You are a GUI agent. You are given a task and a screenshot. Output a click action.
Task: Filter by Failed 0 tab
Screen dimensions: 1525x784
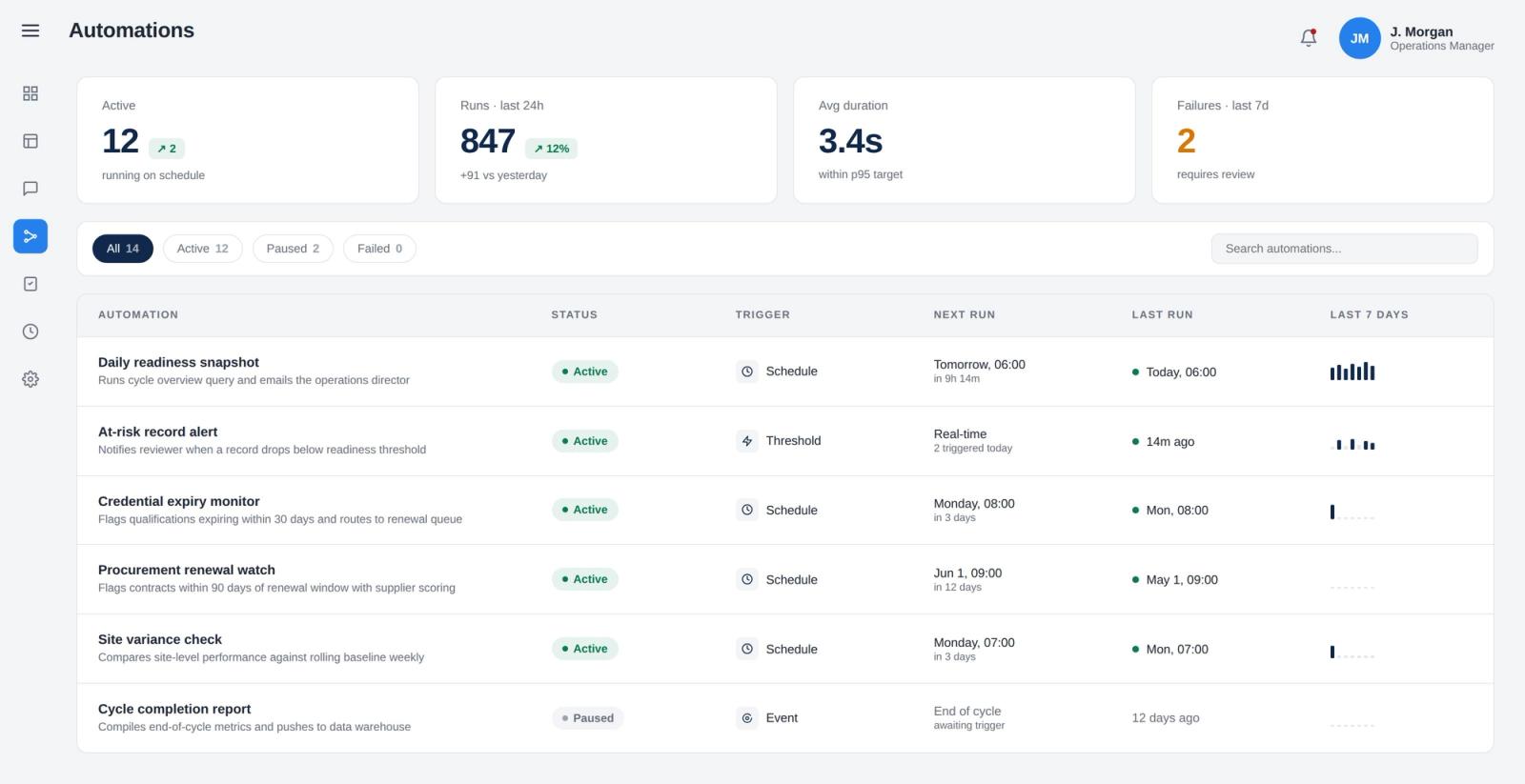pyautogui.click(x=379, y=249)
